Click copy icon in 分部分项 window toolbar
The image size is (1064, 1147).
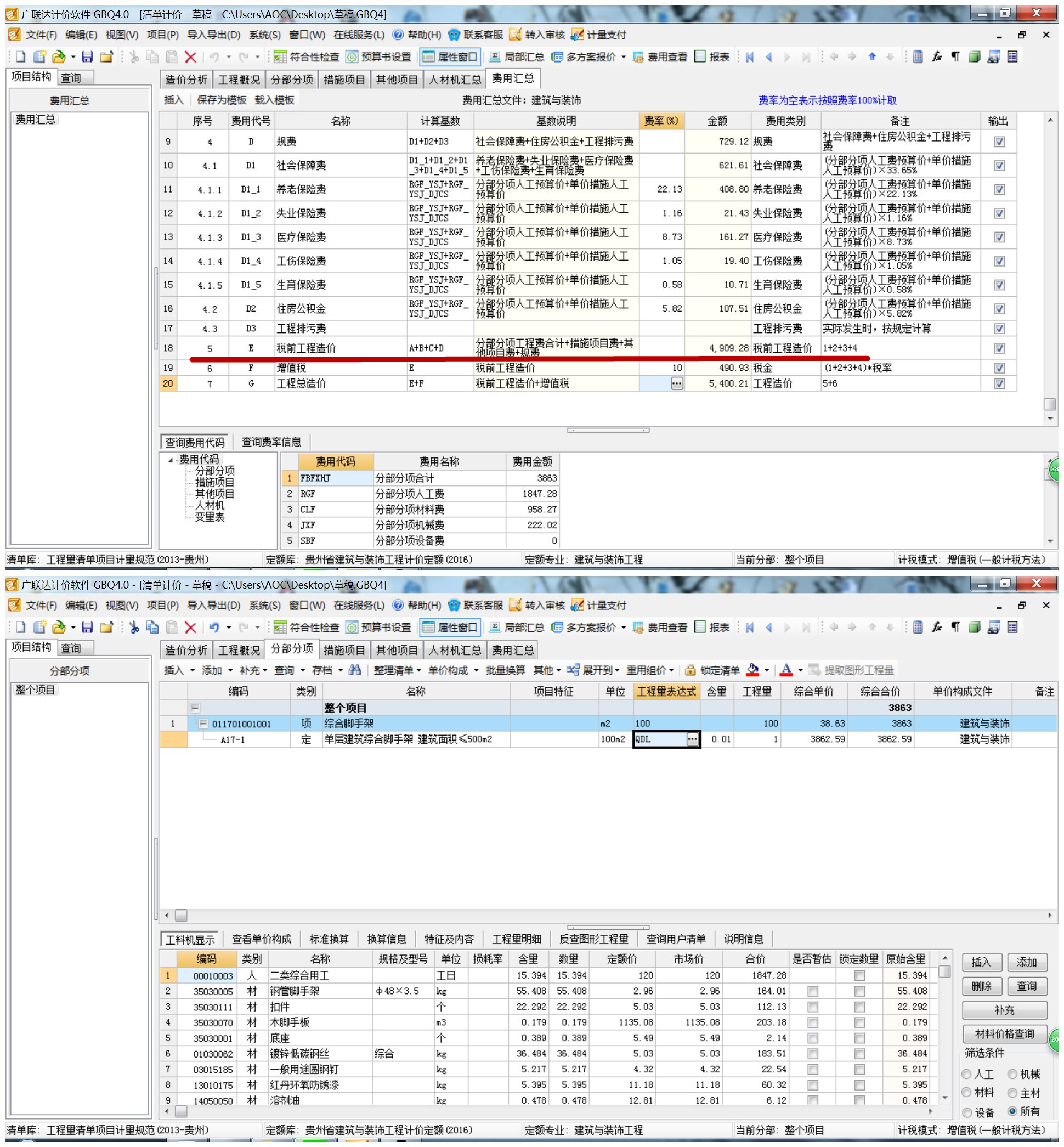coord(152,627)
